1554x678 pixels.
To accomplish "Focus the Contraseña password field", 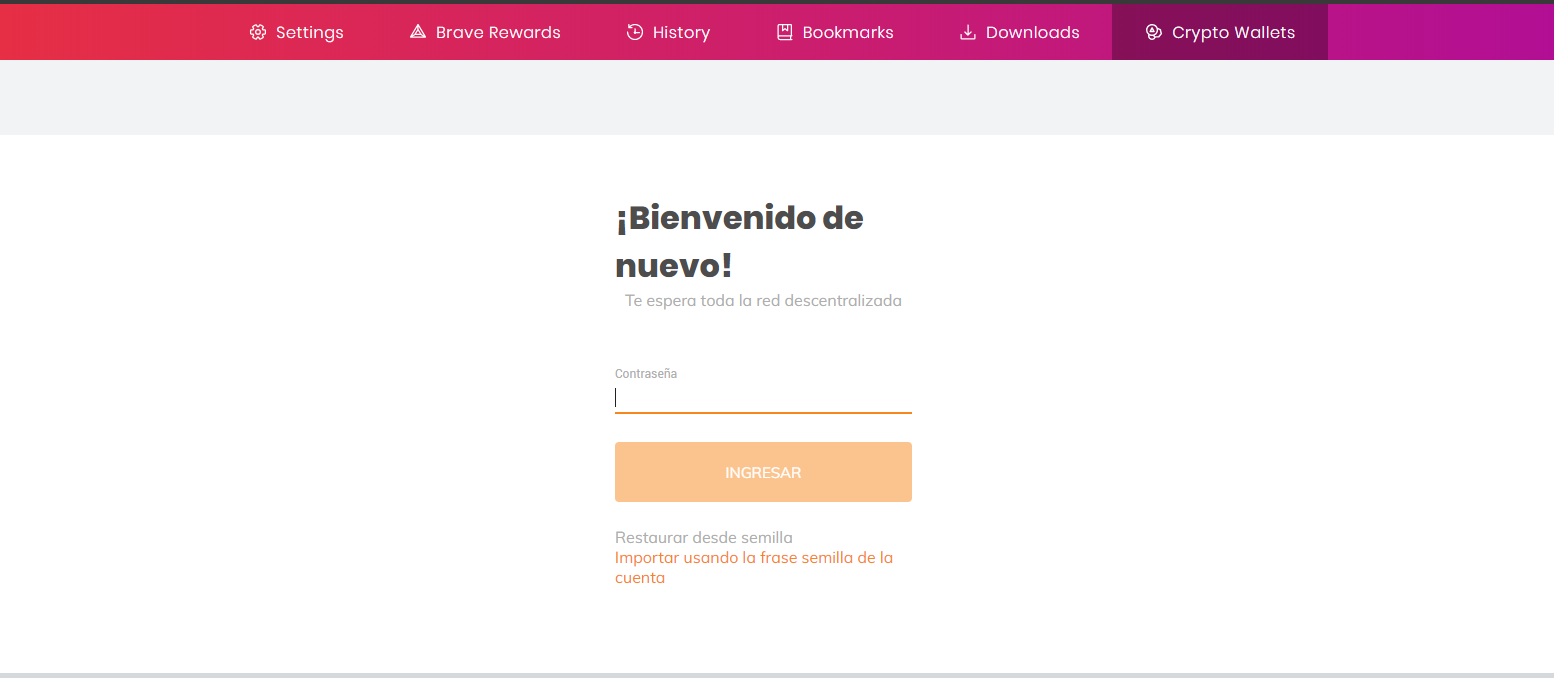I will click(x=763, y=398).
